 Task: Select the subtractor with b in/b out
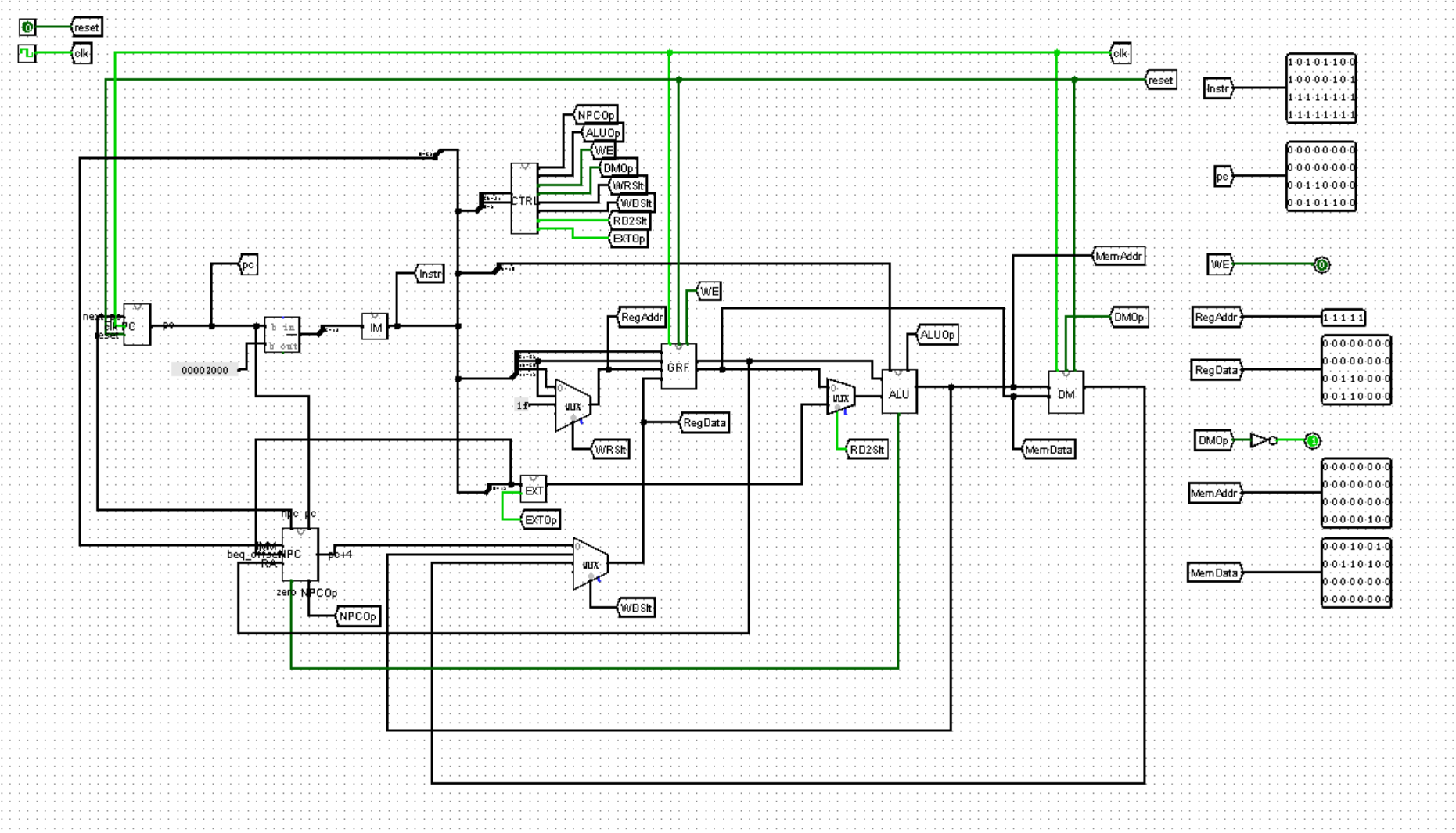coord(282,335)
